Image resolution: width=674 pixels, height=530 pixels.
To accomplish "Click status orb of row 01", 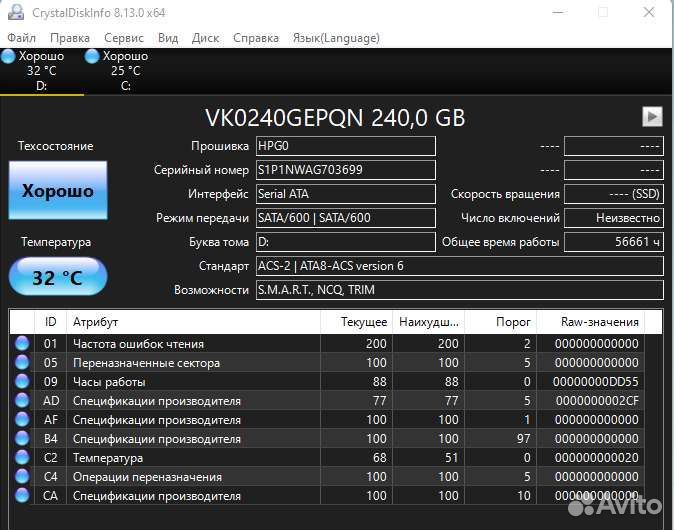I will click(22, 343).
